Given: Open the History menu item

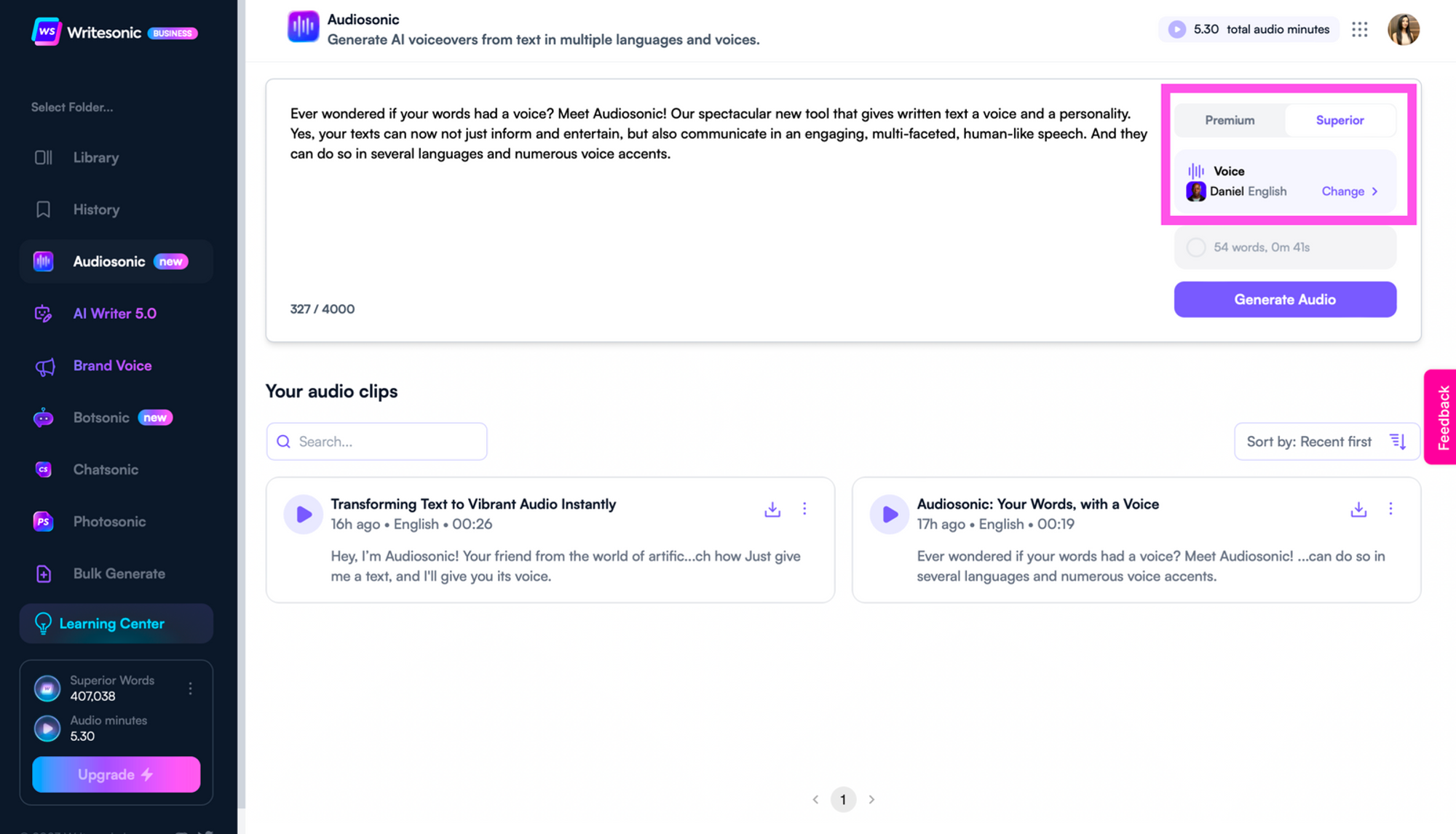Looking at the screenshot, I should [x=96, y=209].
